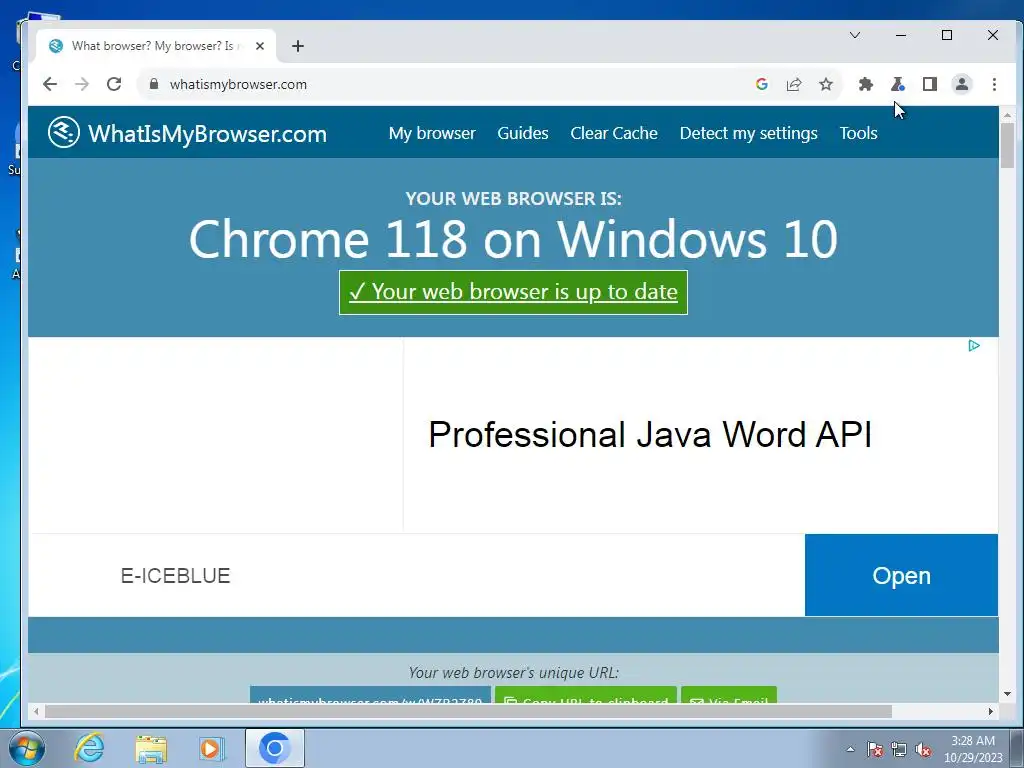This screenshot has width=1024, height=768.
Task: Open the 'My browser' menu item
Action: pyautogui.click(x=432, y=133)
